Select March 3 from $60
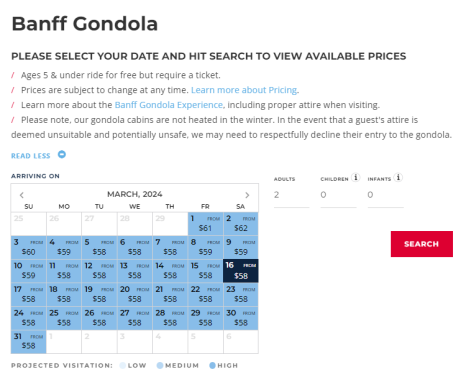This screenshot has width=466, height=390. coord(28,247)
